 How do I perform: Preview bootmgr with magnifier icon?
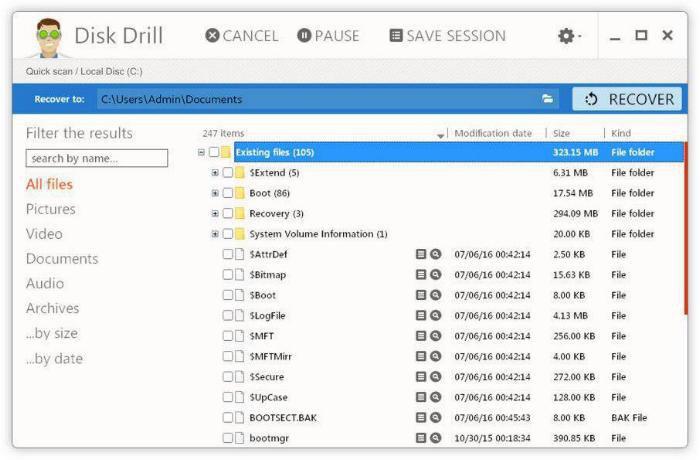click(436, 438)
